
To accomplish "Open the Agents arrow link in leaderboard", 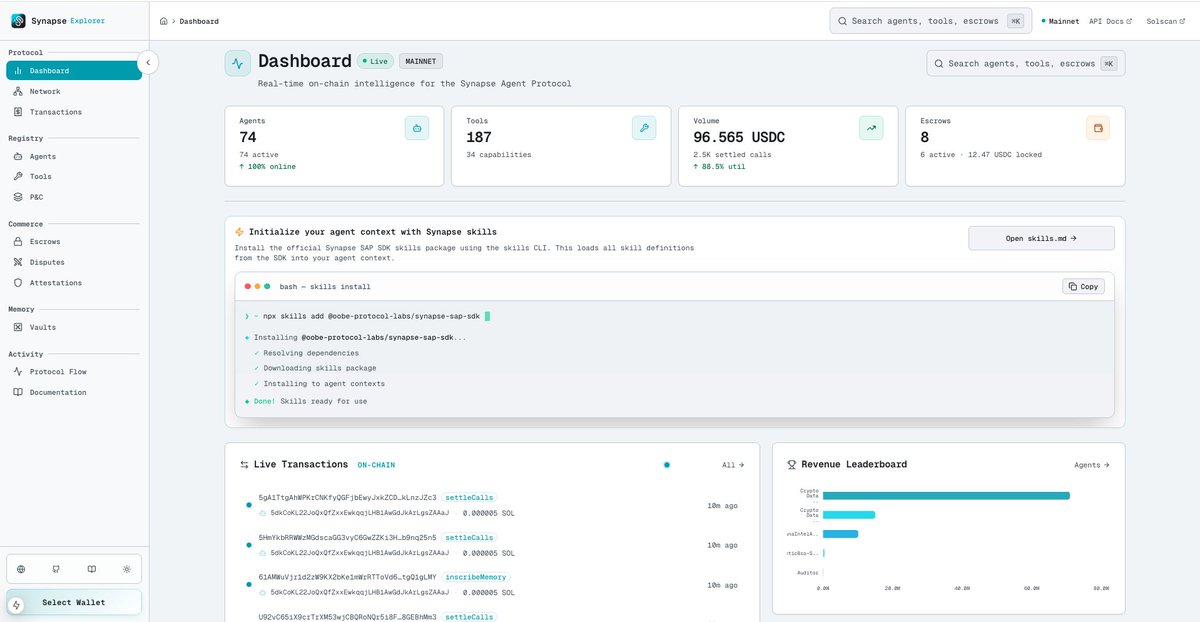I will (x=1092, y=465).
